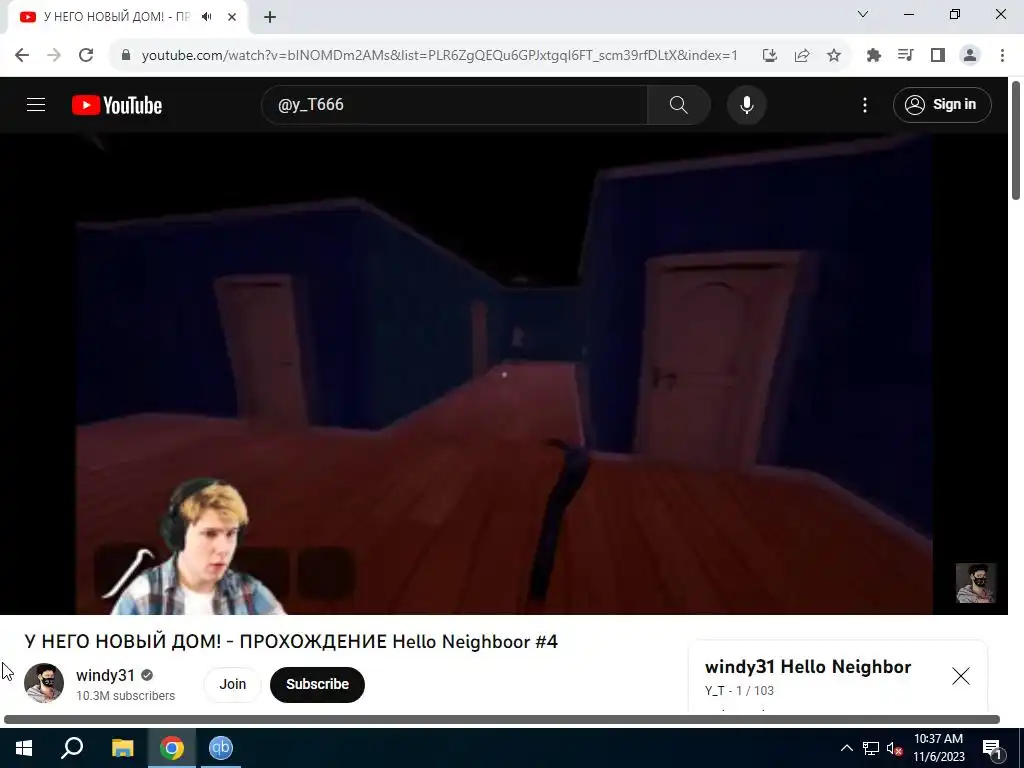Open the Windows Start menu
The width and height of the screenshot is (1024, 768).
(24, 748)
